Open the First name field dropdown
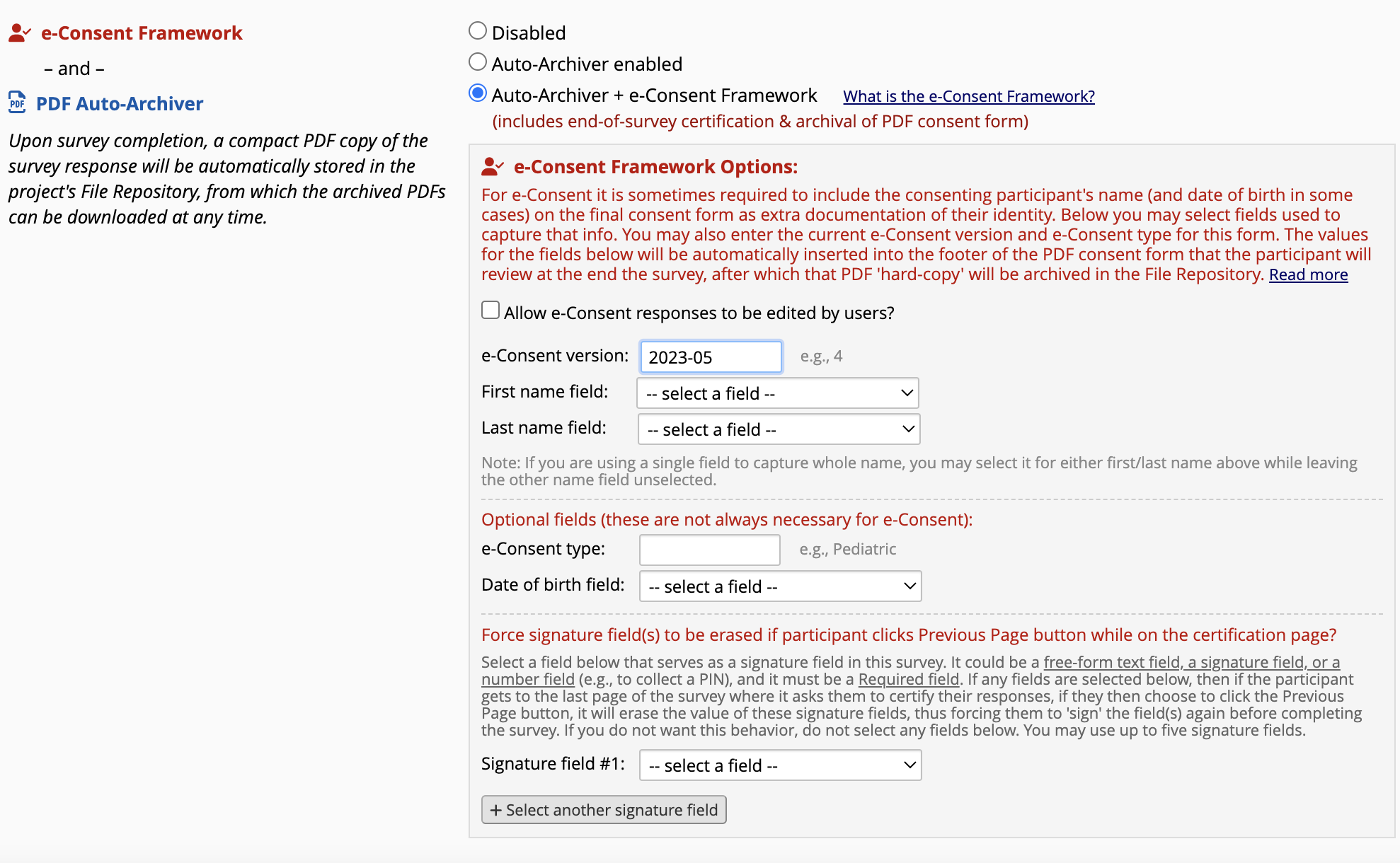 (778, 393)
